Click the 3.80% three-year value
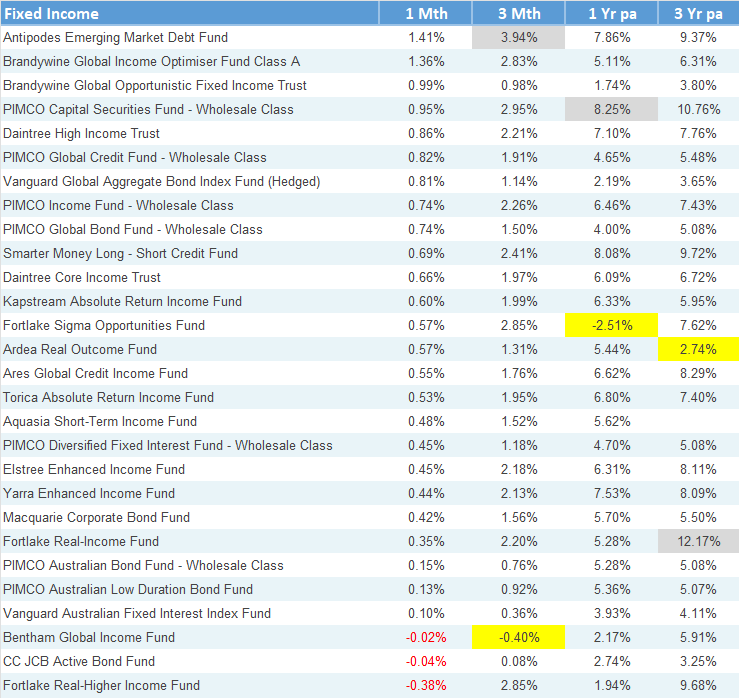Viewport: 739px width, 698px height. (698, 85)
